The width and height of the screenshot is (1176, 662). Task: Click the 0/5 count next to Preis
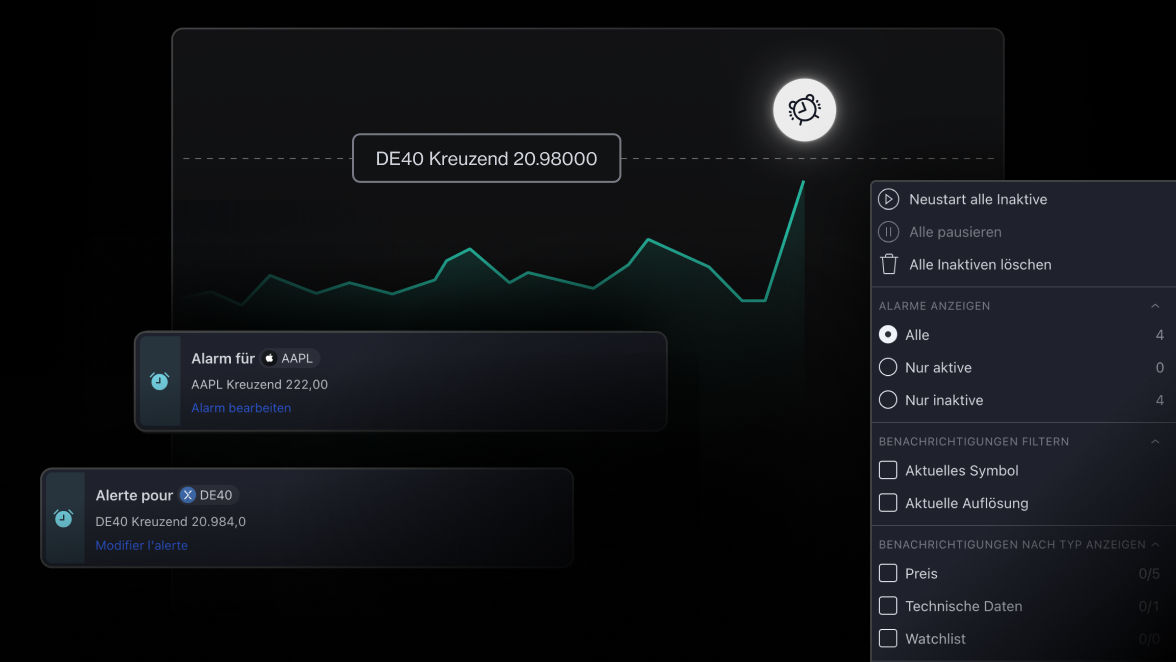pos(1149,574)
